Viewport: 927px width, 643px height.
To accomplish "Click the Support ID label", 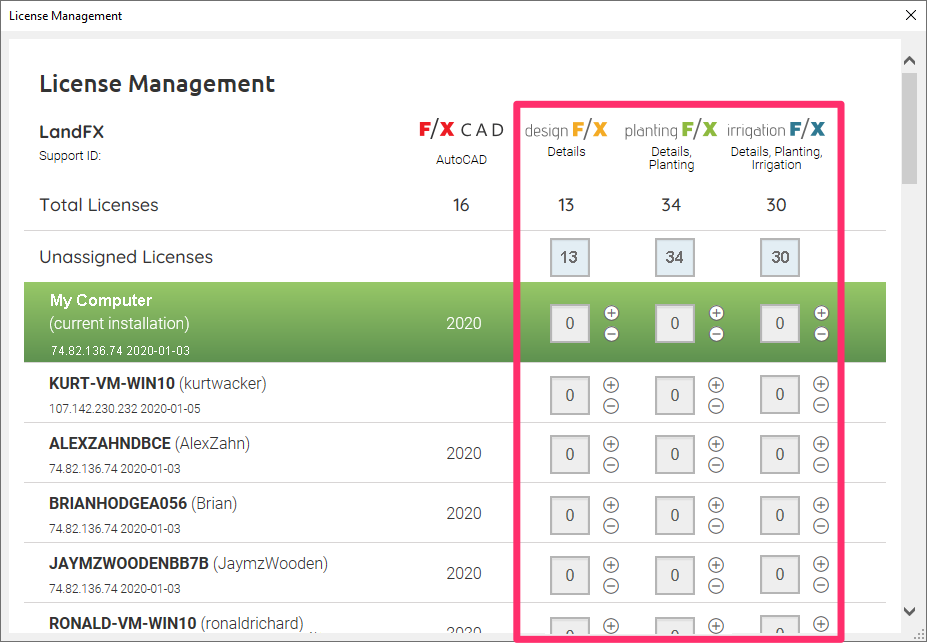I will coord(70,156).
